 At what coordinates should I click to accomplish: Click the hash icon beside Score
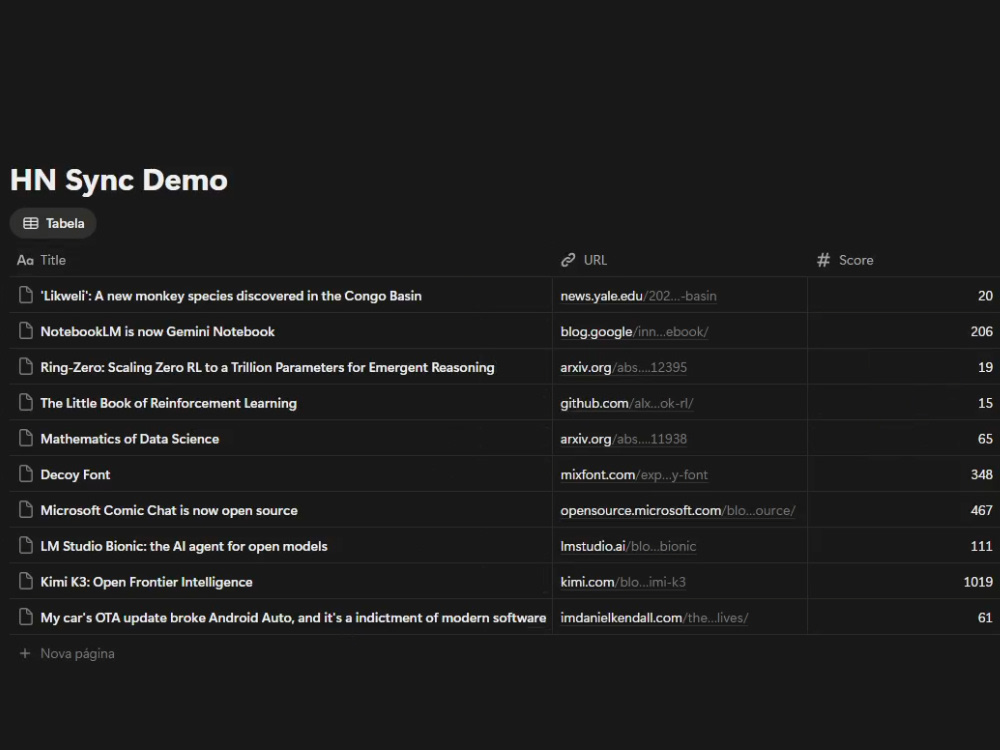click(x=823, y=260)
